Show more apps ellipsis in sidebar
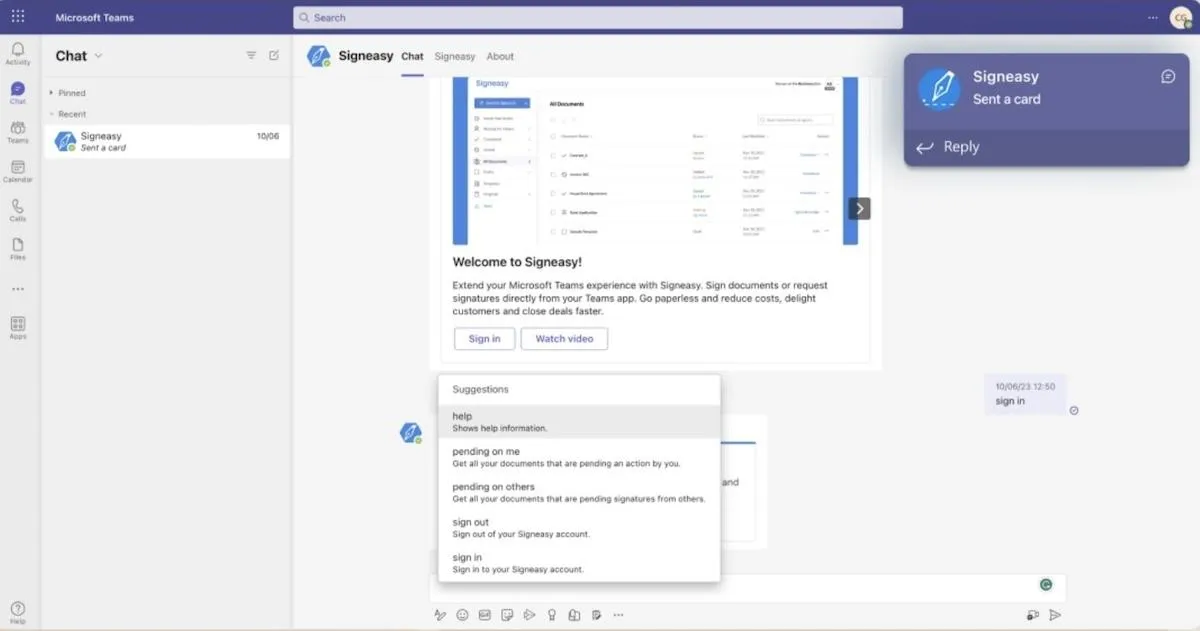This screenshot has height=631, width=1200. (18, 289)
